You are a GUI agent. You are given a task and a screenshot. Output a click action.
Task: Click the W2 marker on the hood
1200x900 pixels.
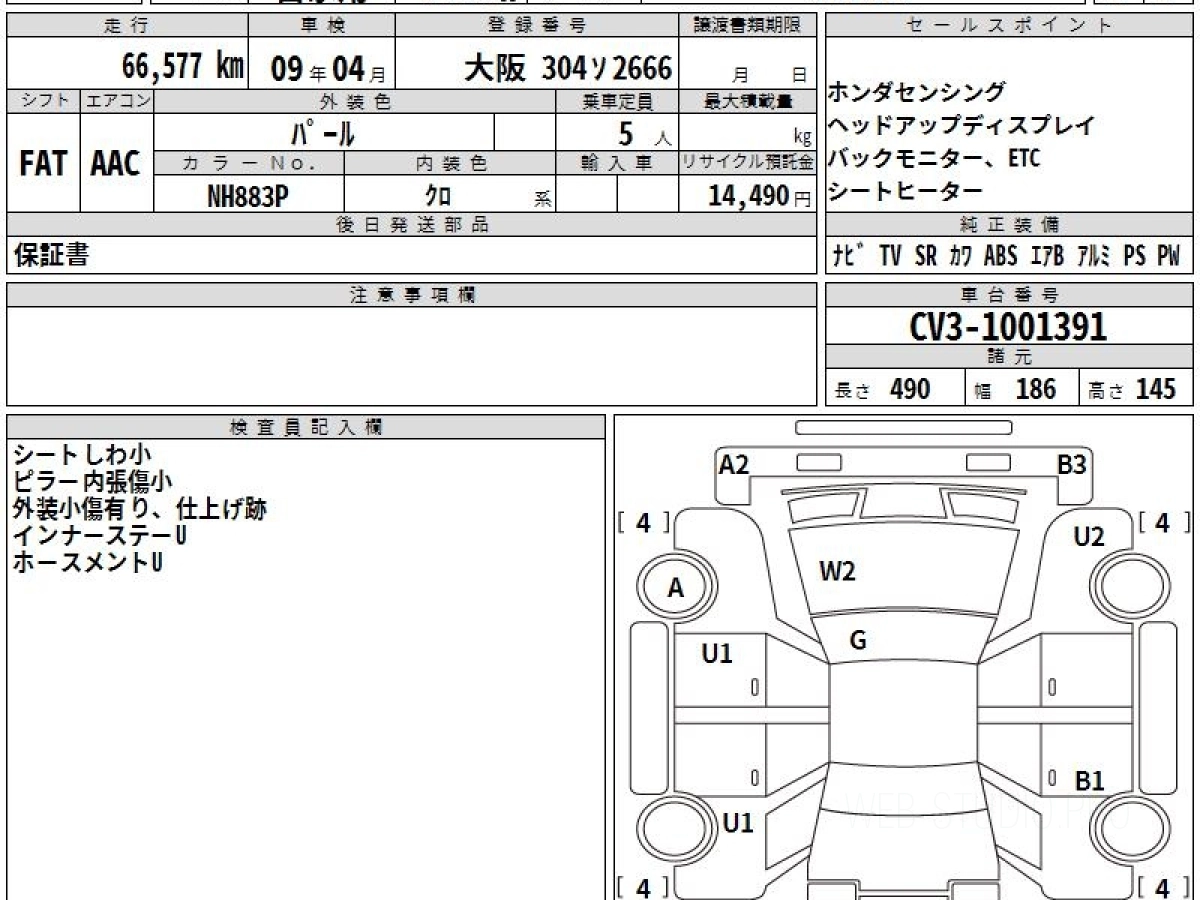point(837,572)
